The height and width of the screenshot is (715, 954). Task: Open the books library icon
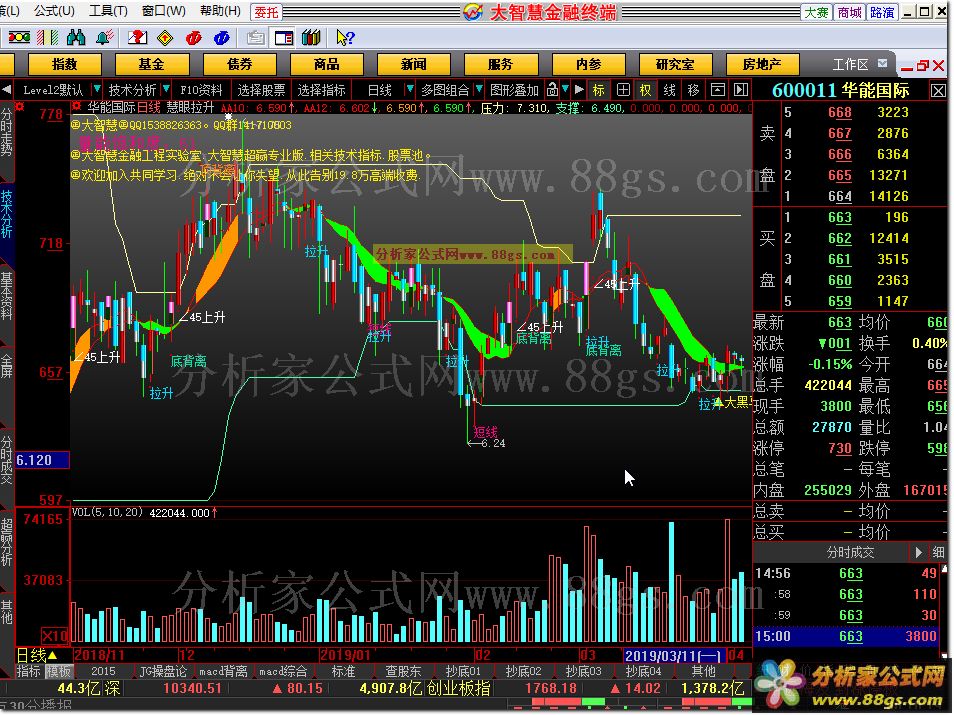point(311,38)
